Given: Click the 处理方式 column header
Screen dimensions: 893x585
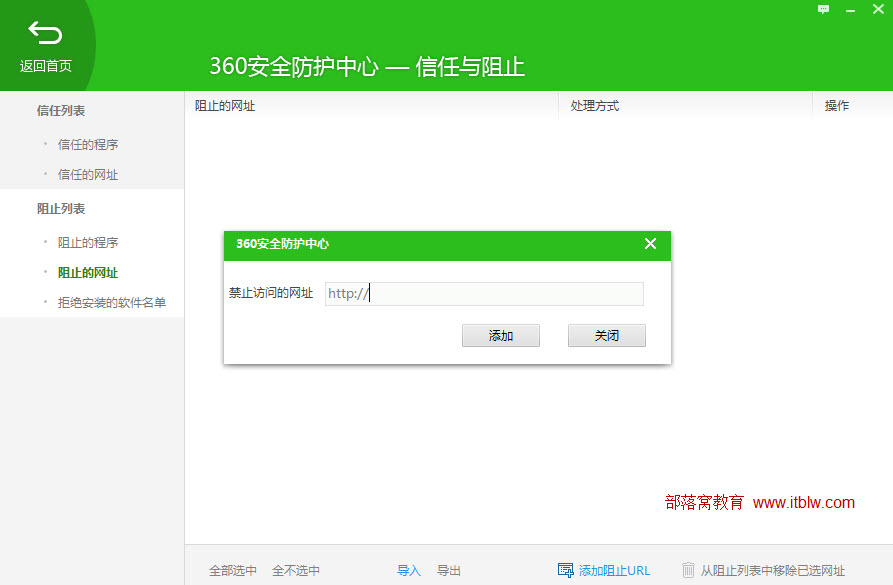Looking at the screenshot, I should click(595, 106).
